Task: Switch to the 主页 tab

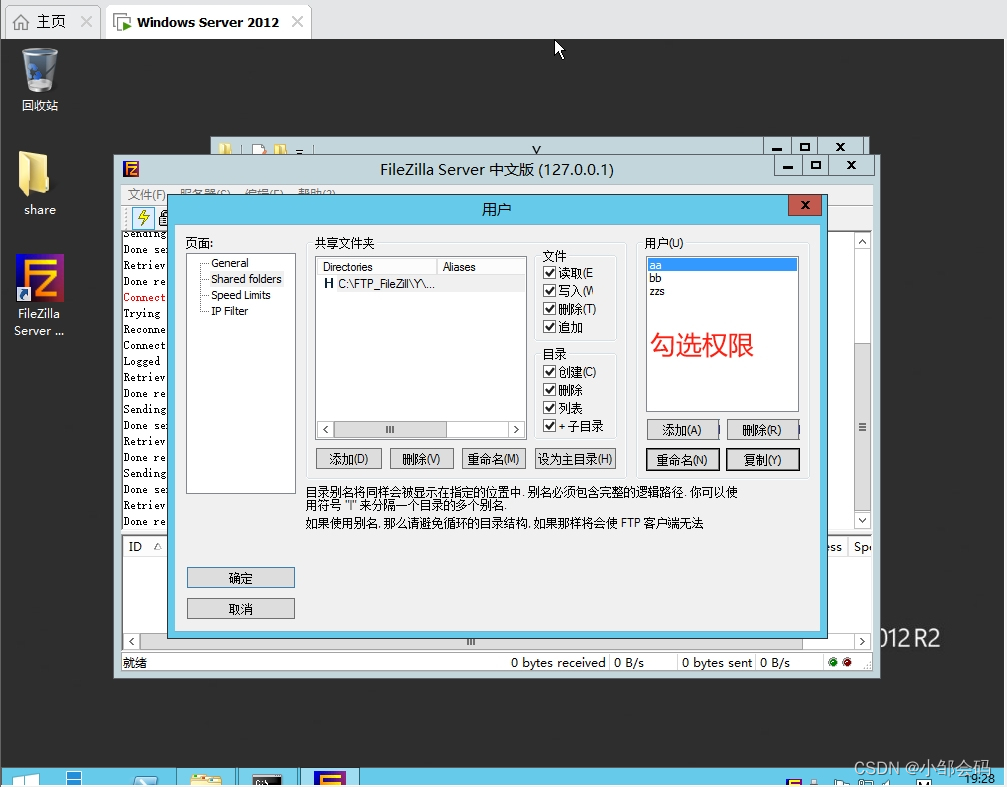Action: point(51,22)
